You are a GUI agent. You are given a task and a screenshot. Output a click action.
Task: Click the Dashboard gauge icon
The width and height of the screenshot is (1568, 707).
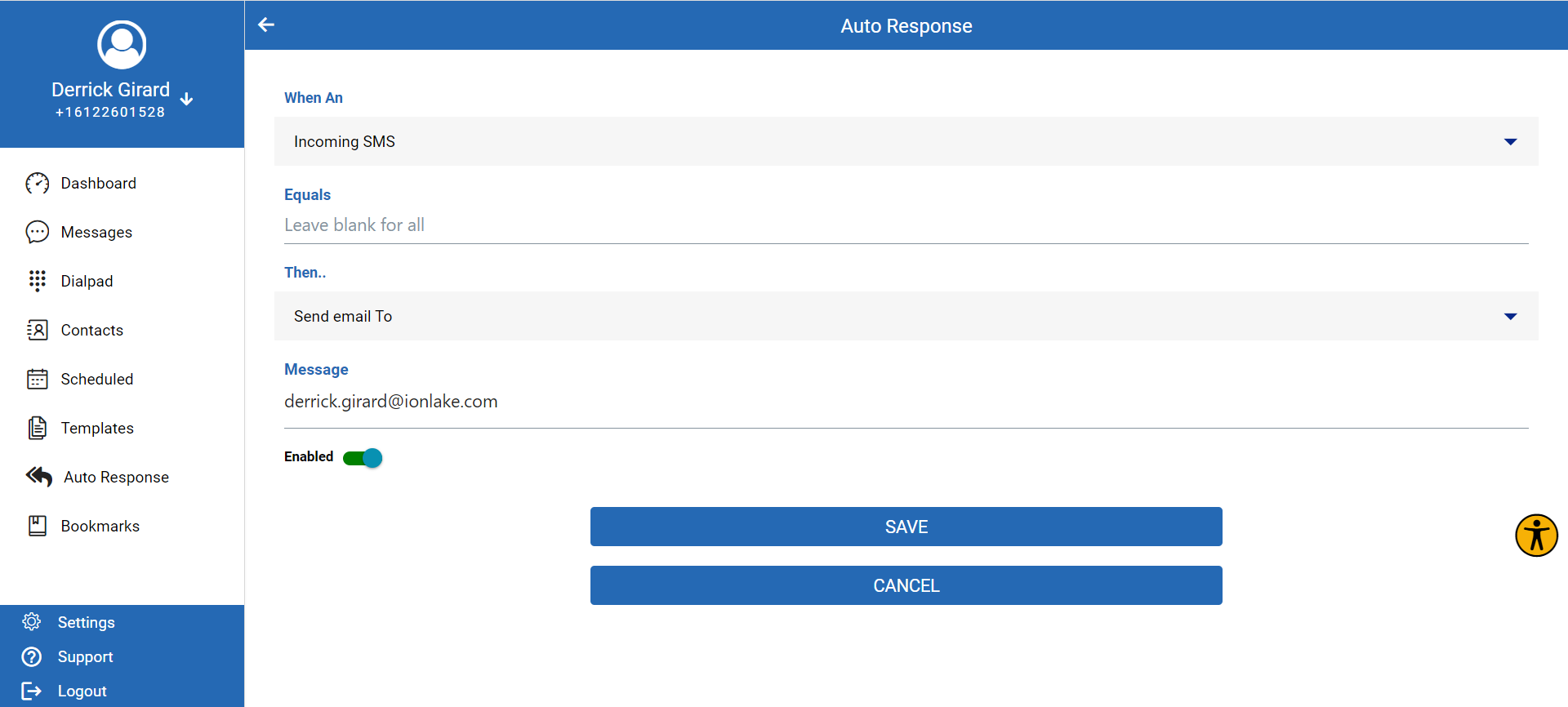(x=38, y=184)
